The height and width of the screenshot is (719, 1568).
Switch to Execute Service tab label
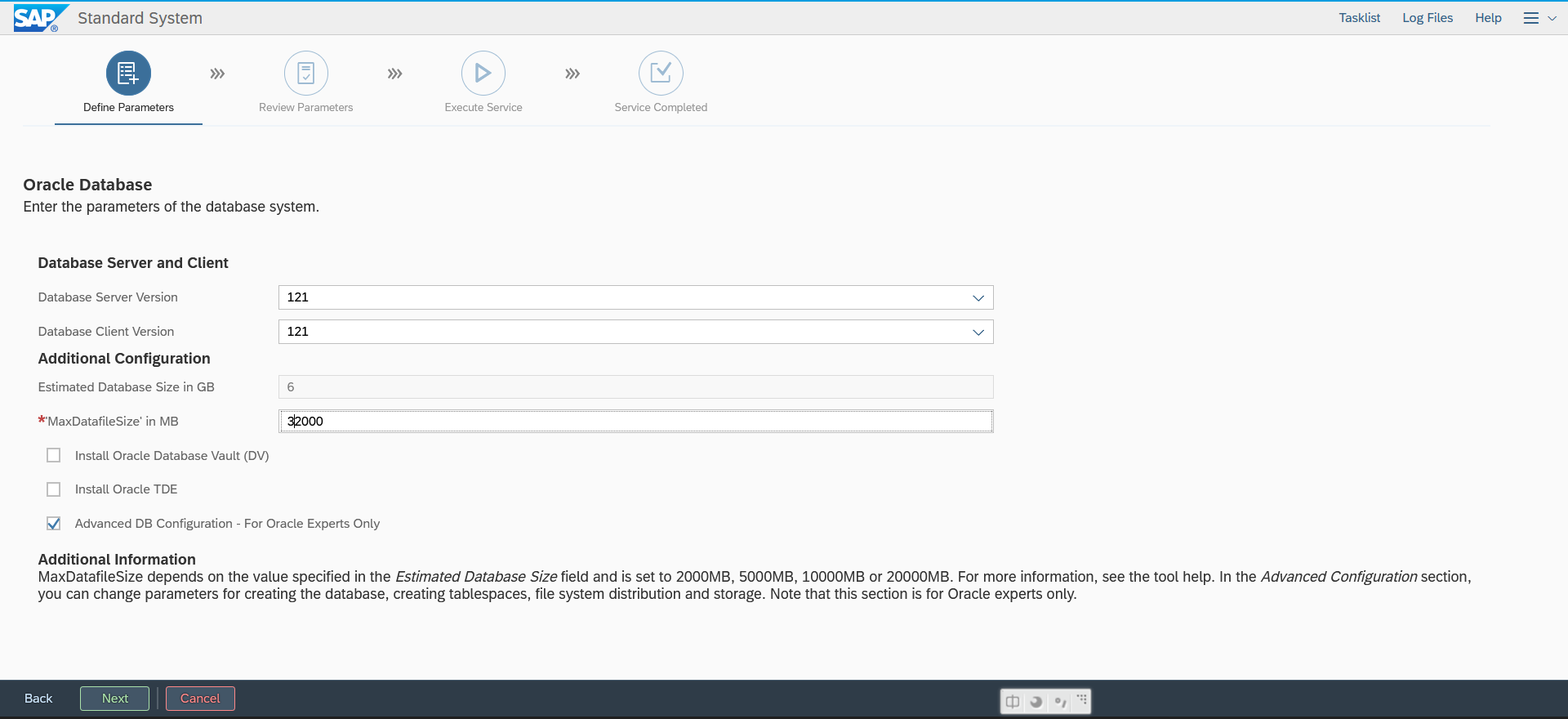[483, 107]
